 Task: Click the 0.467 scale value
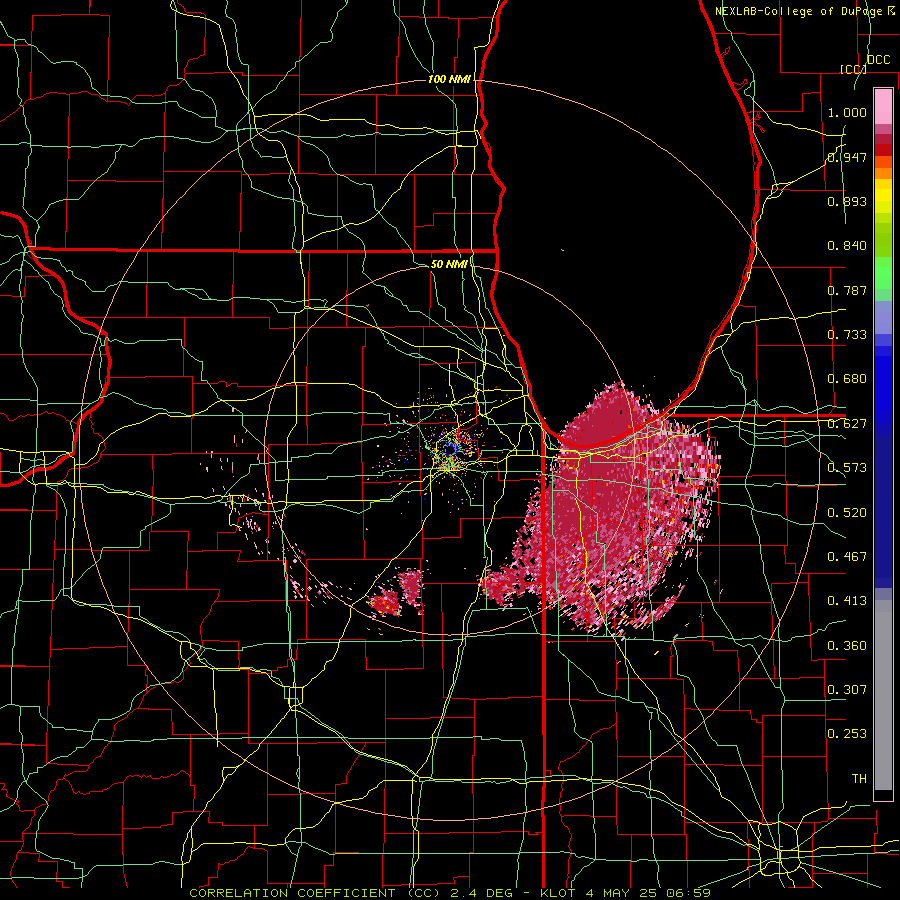(x=847, y=557)
